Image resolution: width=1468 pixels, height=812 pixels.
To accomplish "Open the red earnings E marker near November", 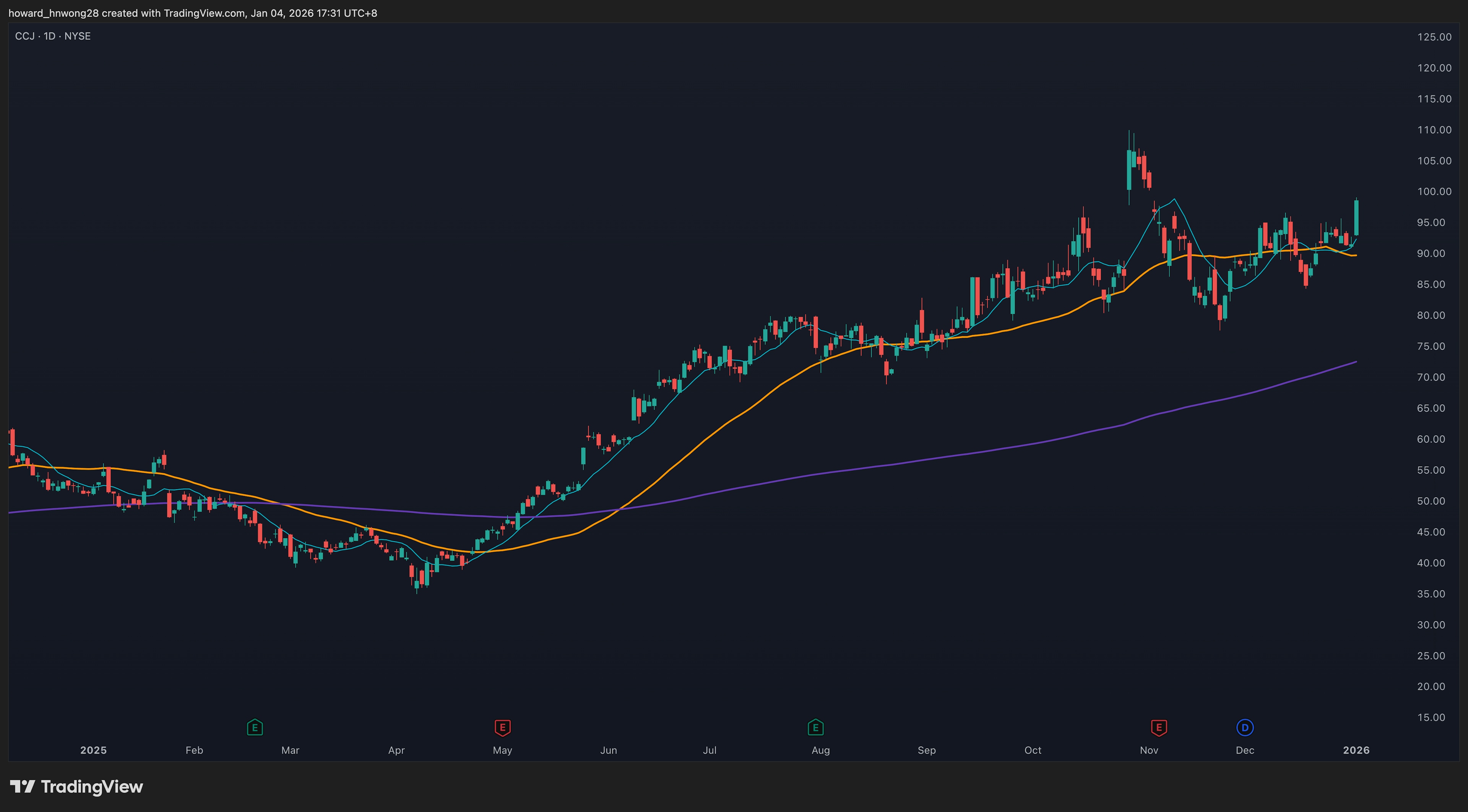I will (1159, 727).
